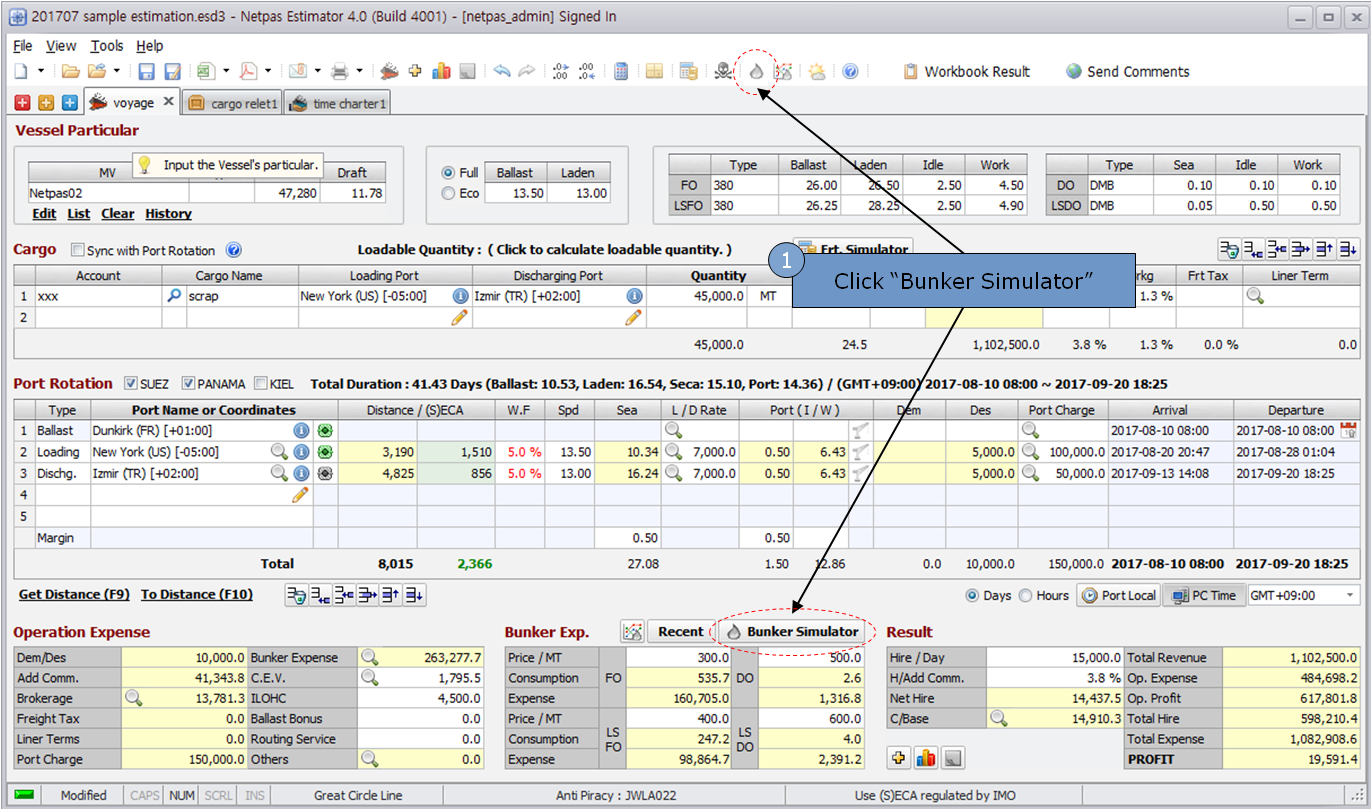
Task: Expand the Excel export dropdown arrow
Action: (226, 71)
